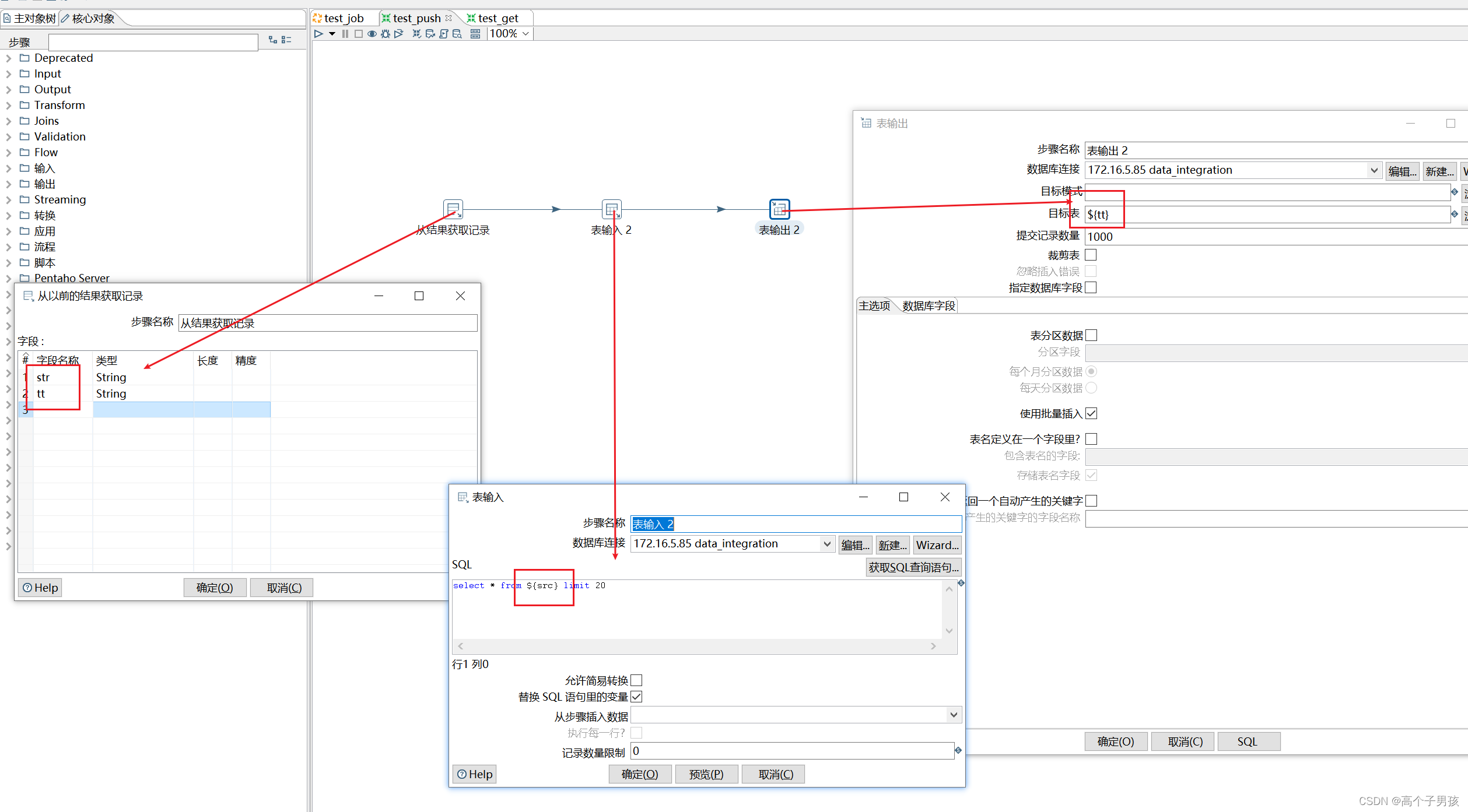
Task: Select the 从结果获取记录 step icon on canvas
Action: 453,209
